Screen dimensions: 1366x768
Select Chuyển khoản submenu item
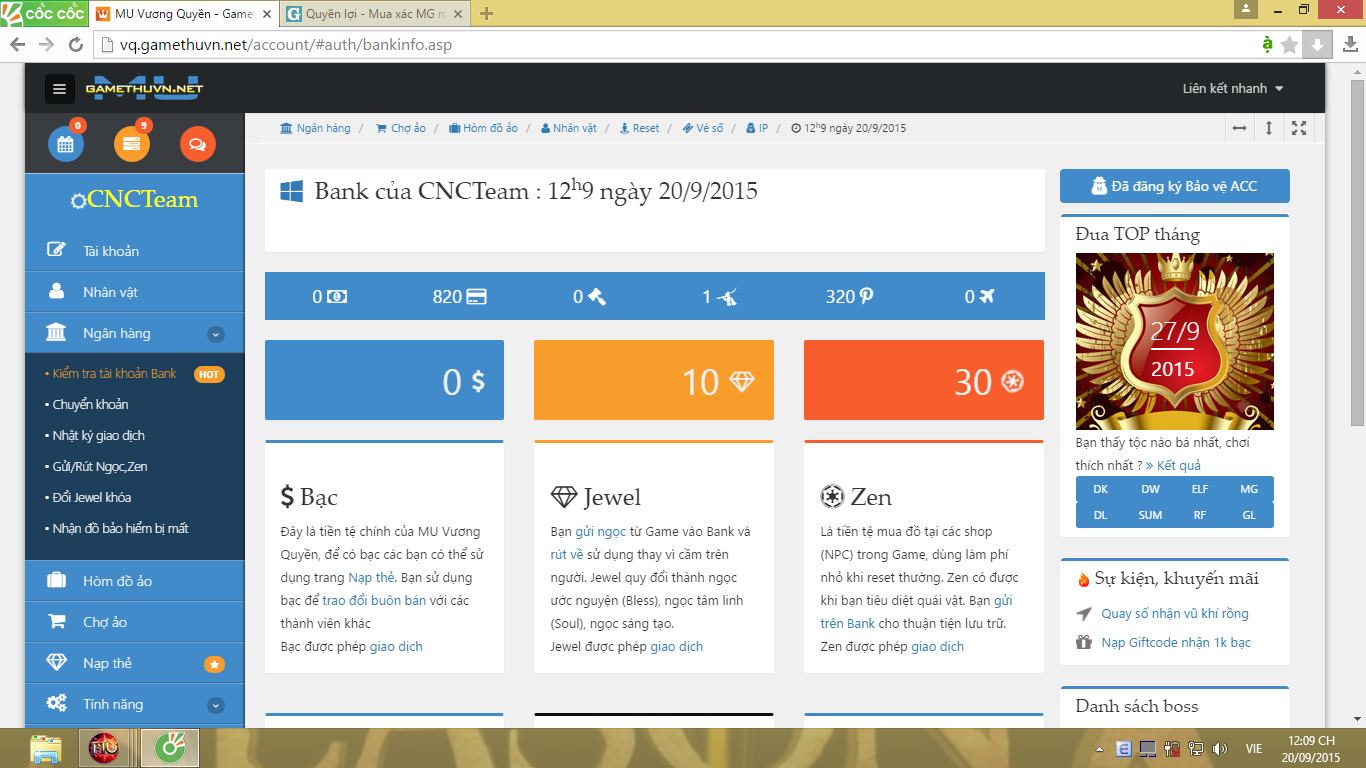(x=90, y=404)
